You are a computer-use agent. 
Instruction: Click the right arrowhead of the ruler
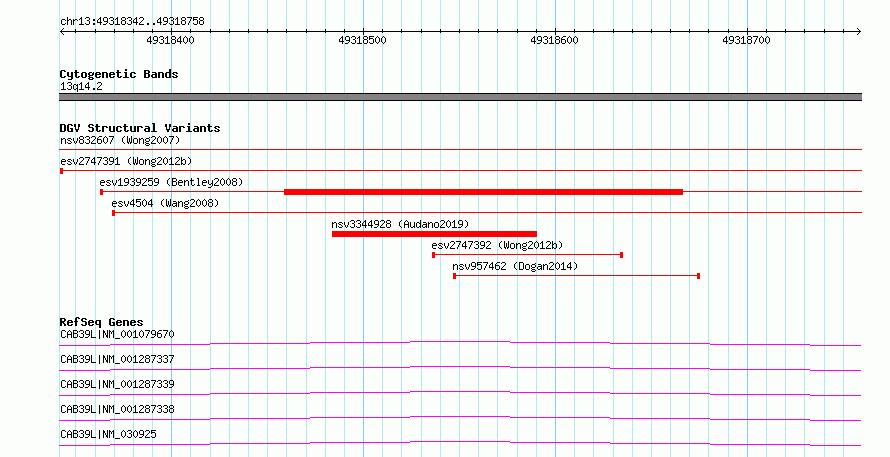[859, 32]
